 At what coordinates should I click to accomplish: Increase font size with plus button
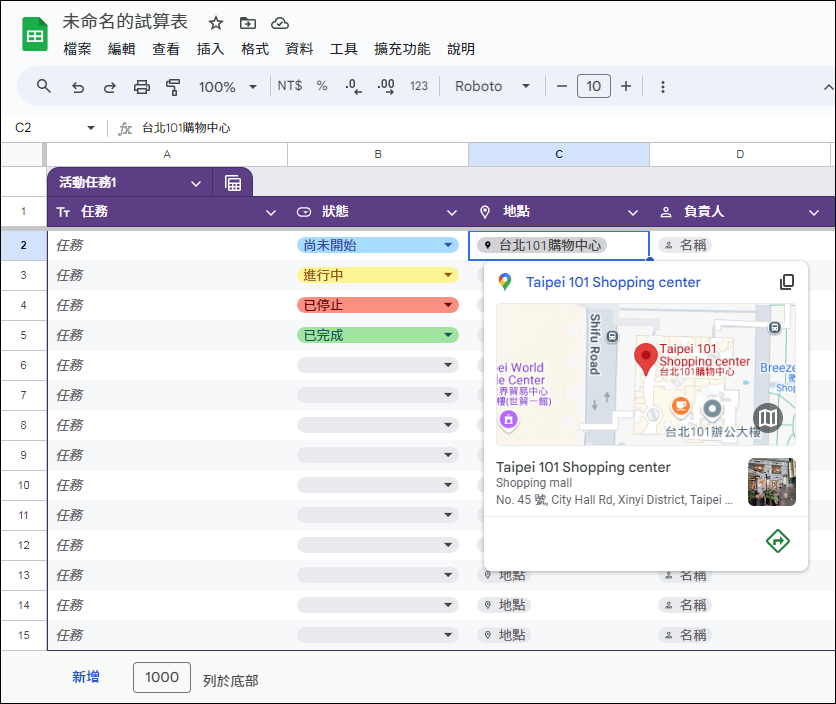point(626,86)
